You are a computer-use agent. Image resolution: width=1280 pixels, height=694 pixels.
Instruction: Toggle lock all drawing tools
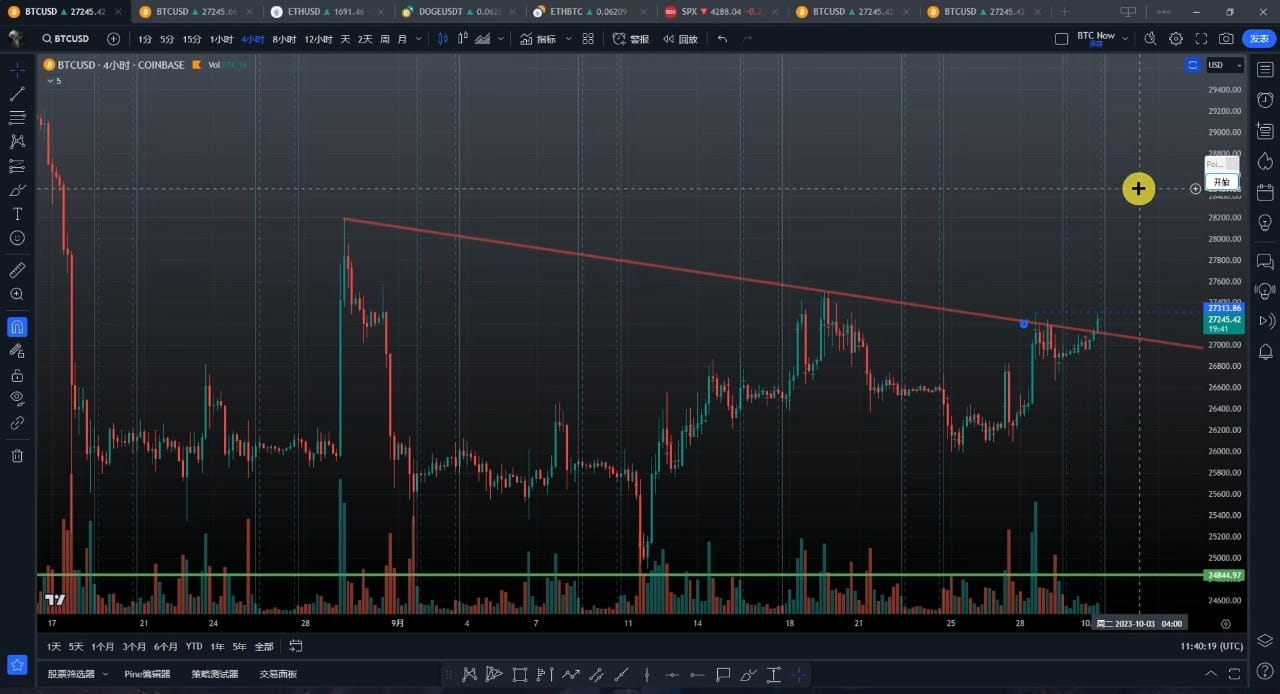[17, 375]
